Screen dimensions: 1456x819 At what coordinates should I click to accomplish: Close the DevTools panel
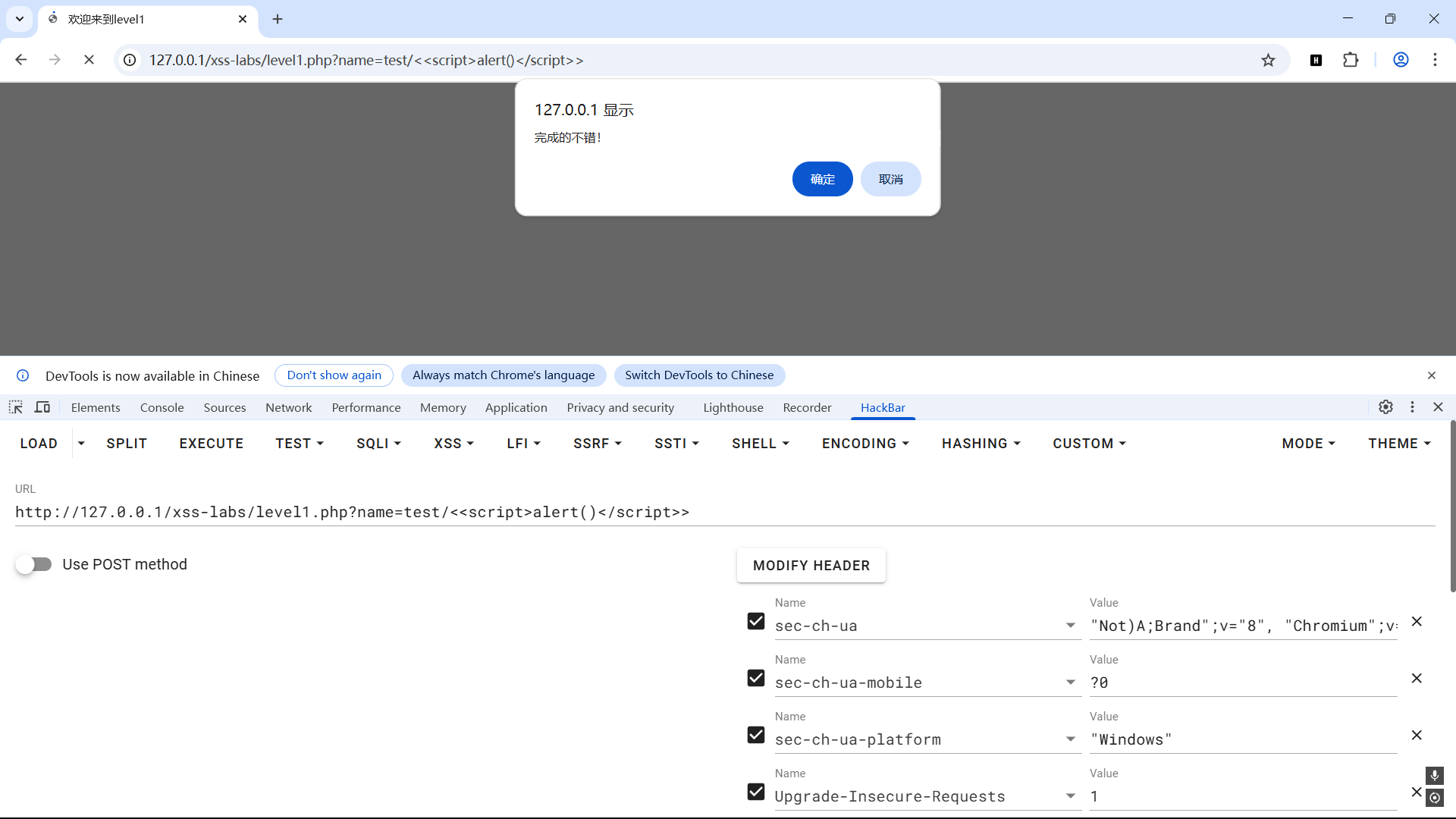(1438, 407)
